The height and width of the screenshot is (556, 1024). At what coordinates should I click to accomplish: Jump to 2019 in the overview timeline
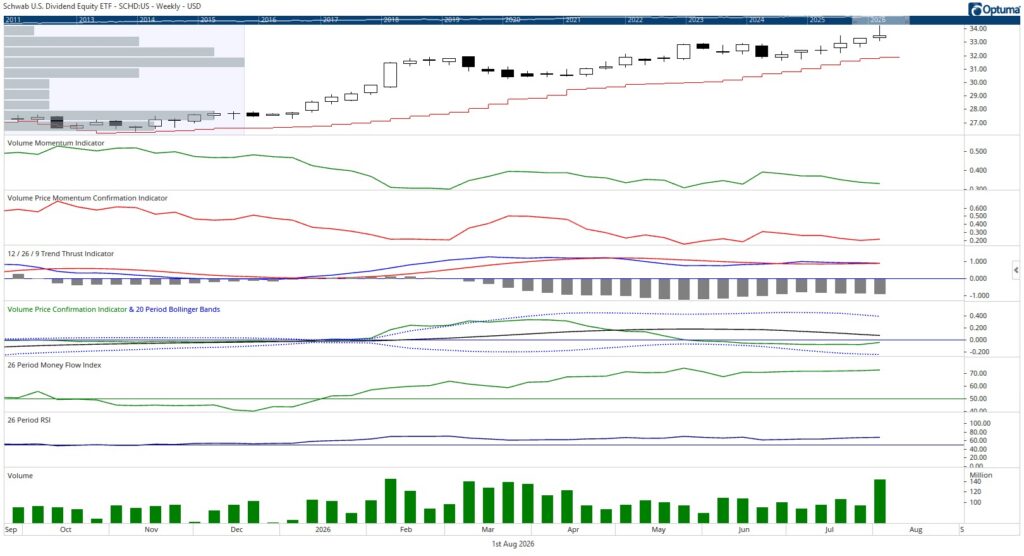pos(452,20)
